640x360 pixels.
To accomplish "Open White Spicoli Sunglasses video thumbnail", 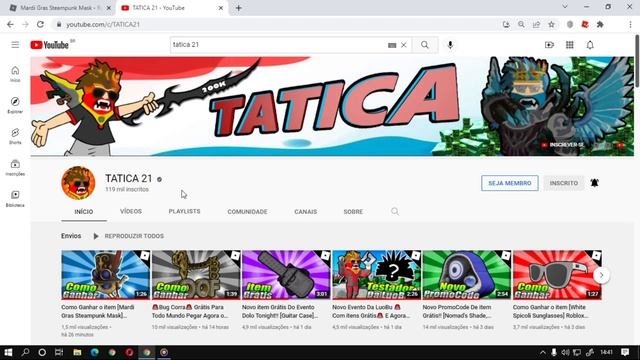I will click(557, 275).
